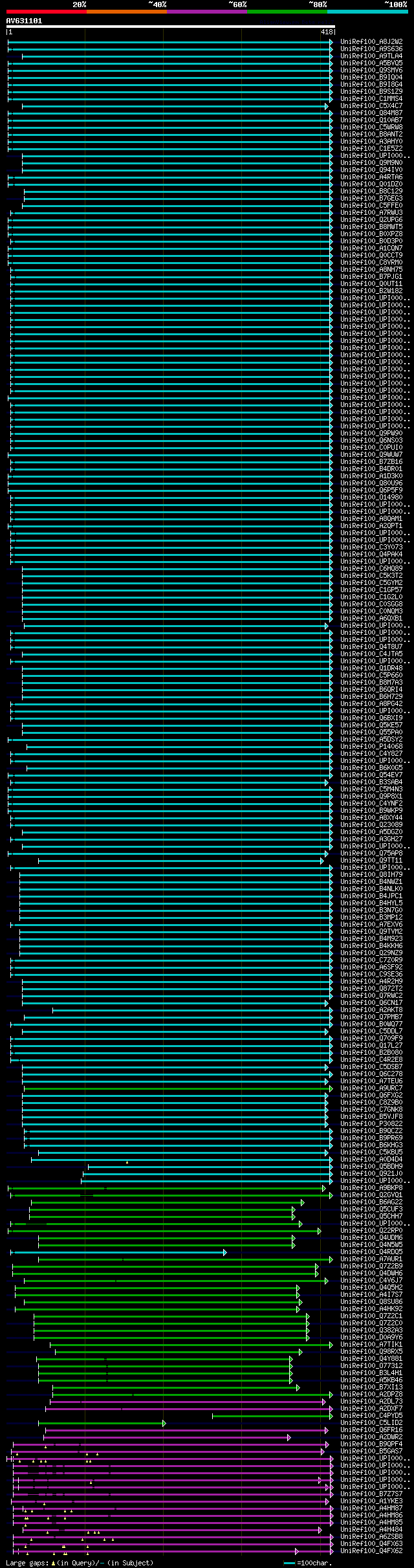Open entry UniRef100_B4NWZ1
Viewport: 414px width, 1568px height.
click(371, 881)
